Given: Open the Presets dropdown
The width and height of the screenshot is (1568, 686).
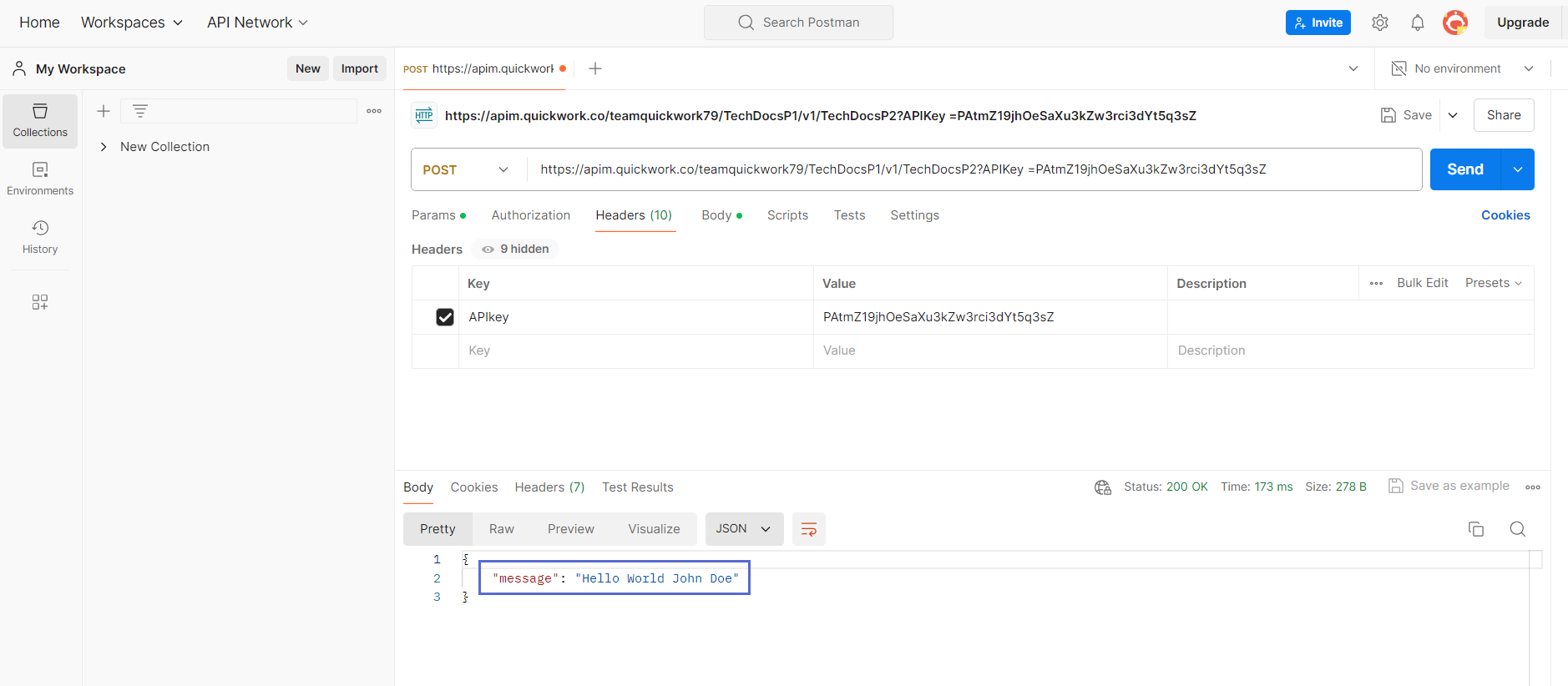Looking at the screenshot, I should tap(1494, 283).
